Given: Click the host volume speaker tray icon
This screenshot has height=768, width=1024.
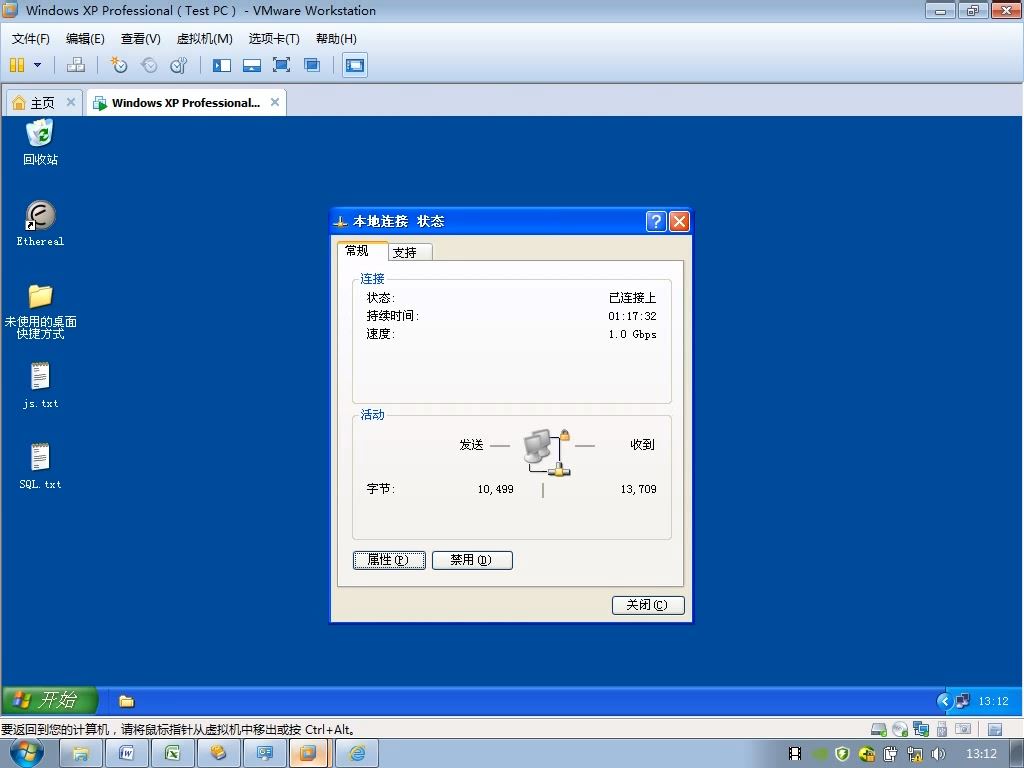Looking at the screenshot, I should coord(938,754).
